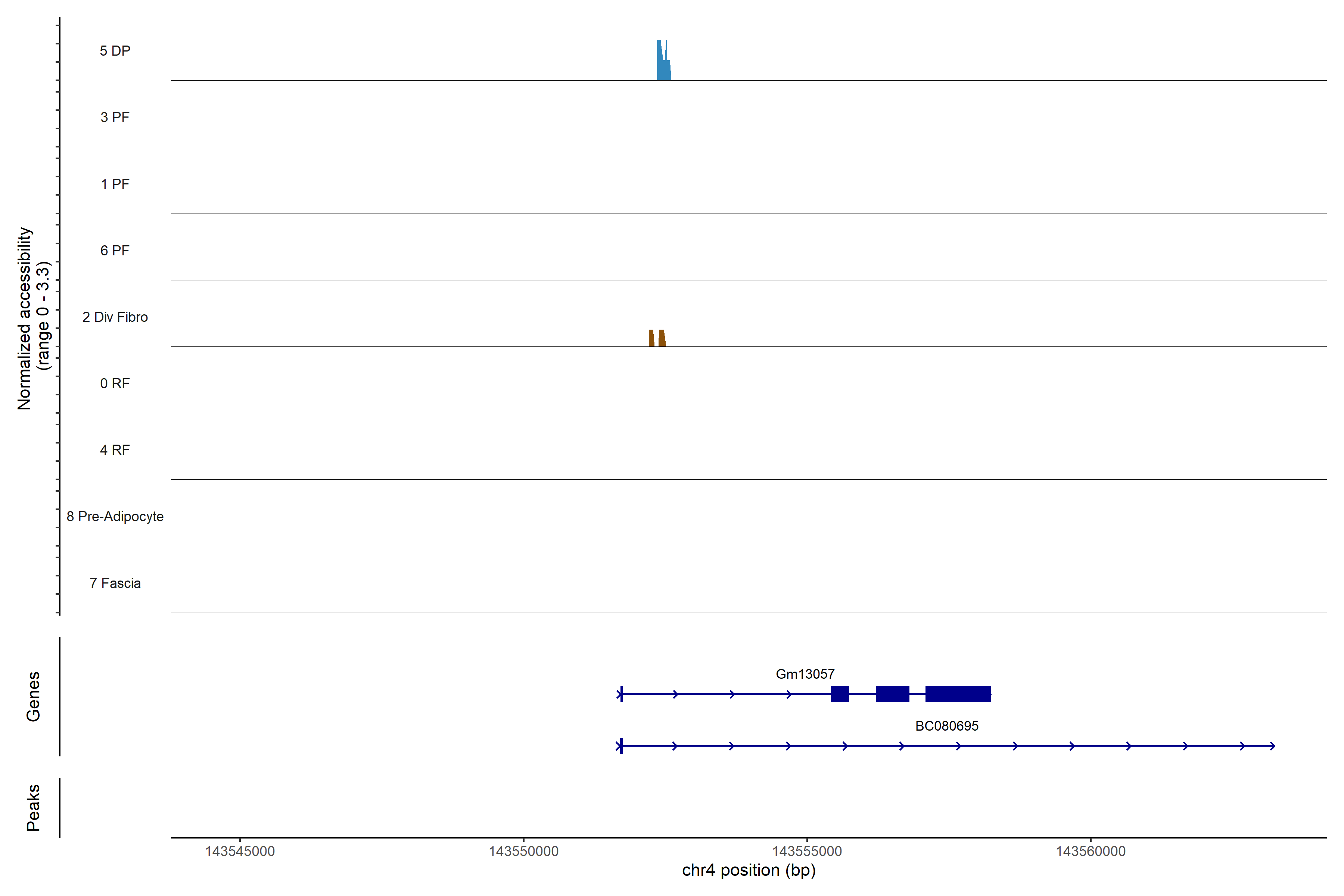Click the brown 2 Div Fibro peak
Image resolution: width=1344 pixels, height=896 pixels.
click(x=662, y=338)
